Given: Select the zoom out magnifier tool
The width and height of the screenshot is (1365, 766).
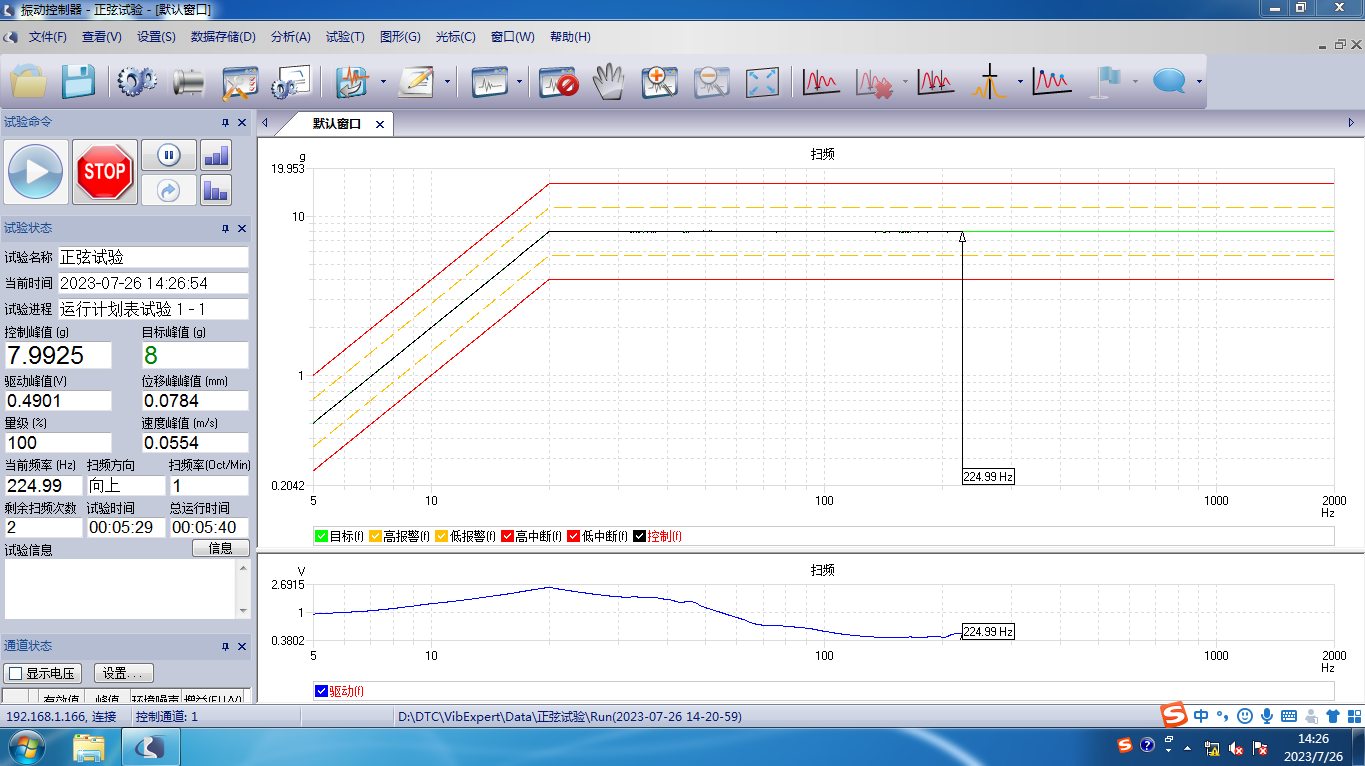Looking at the screenshot, I should (x=711, y=81).
